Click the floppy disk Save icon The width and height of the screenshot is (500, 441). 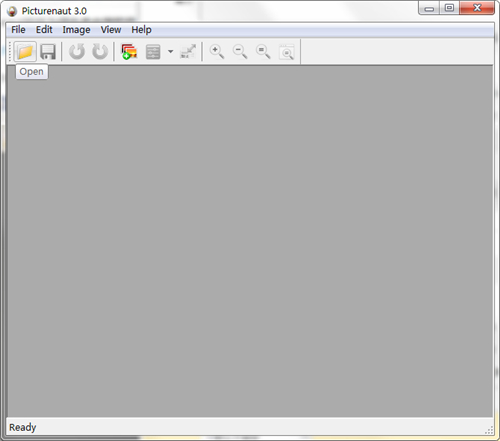point(48,52)
